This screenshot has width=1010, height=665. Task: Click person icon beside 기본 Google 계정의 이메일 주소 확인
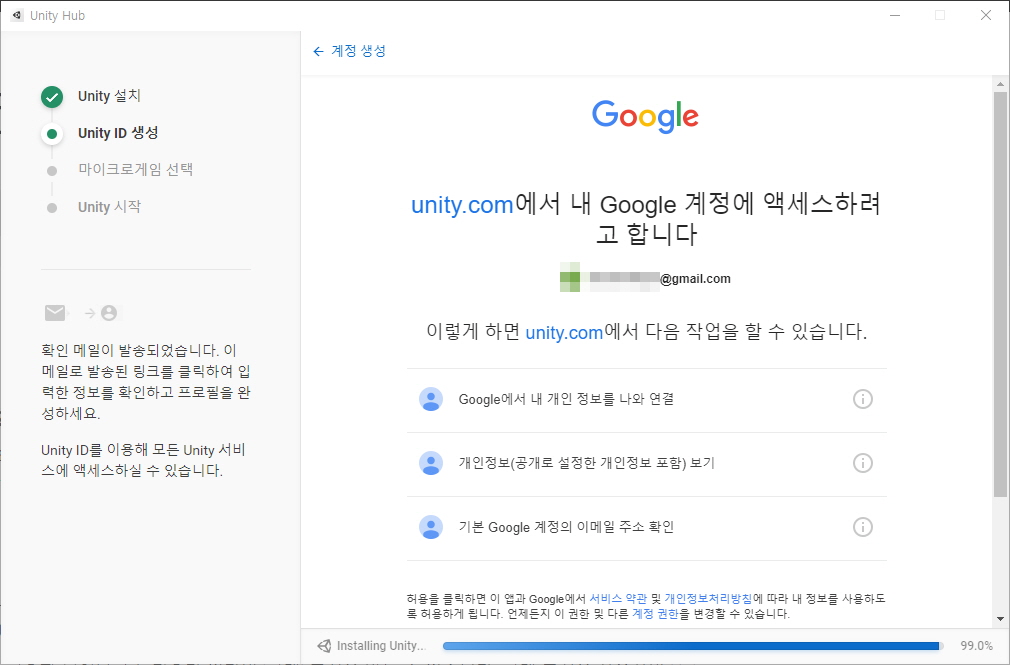pyautogui.click(x=431, y=527)
